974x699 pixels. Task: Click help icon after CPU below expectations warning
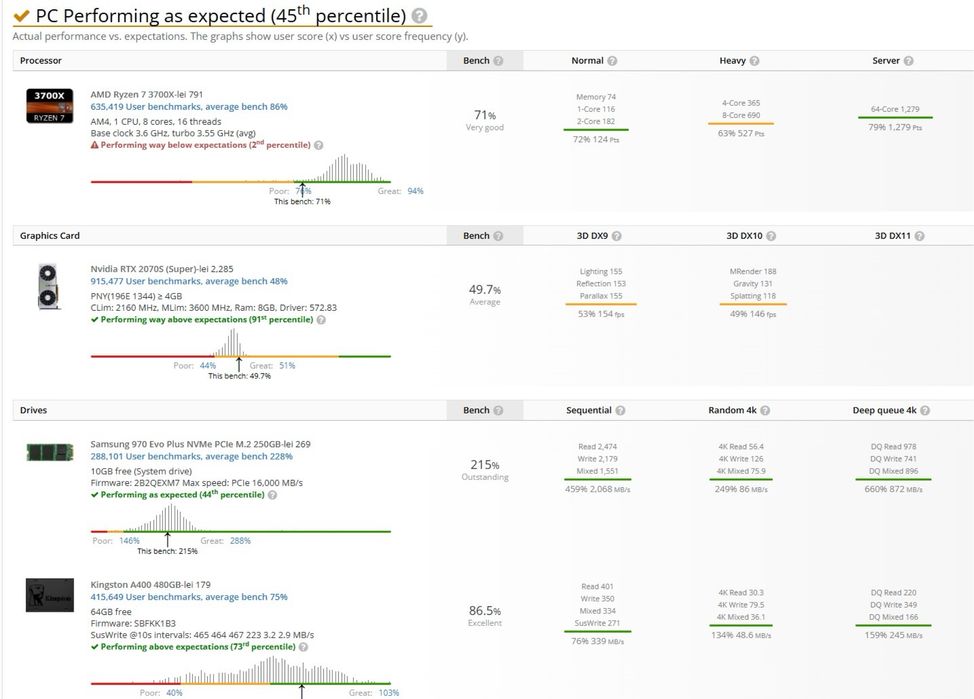[319, 145]
